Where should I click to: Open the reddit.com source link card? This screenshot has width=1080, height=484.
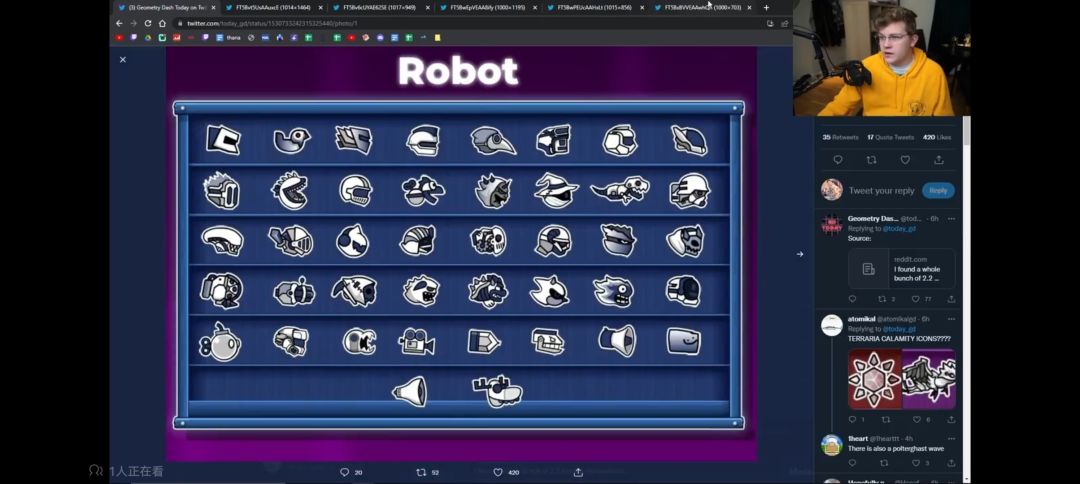click(901, 269)
